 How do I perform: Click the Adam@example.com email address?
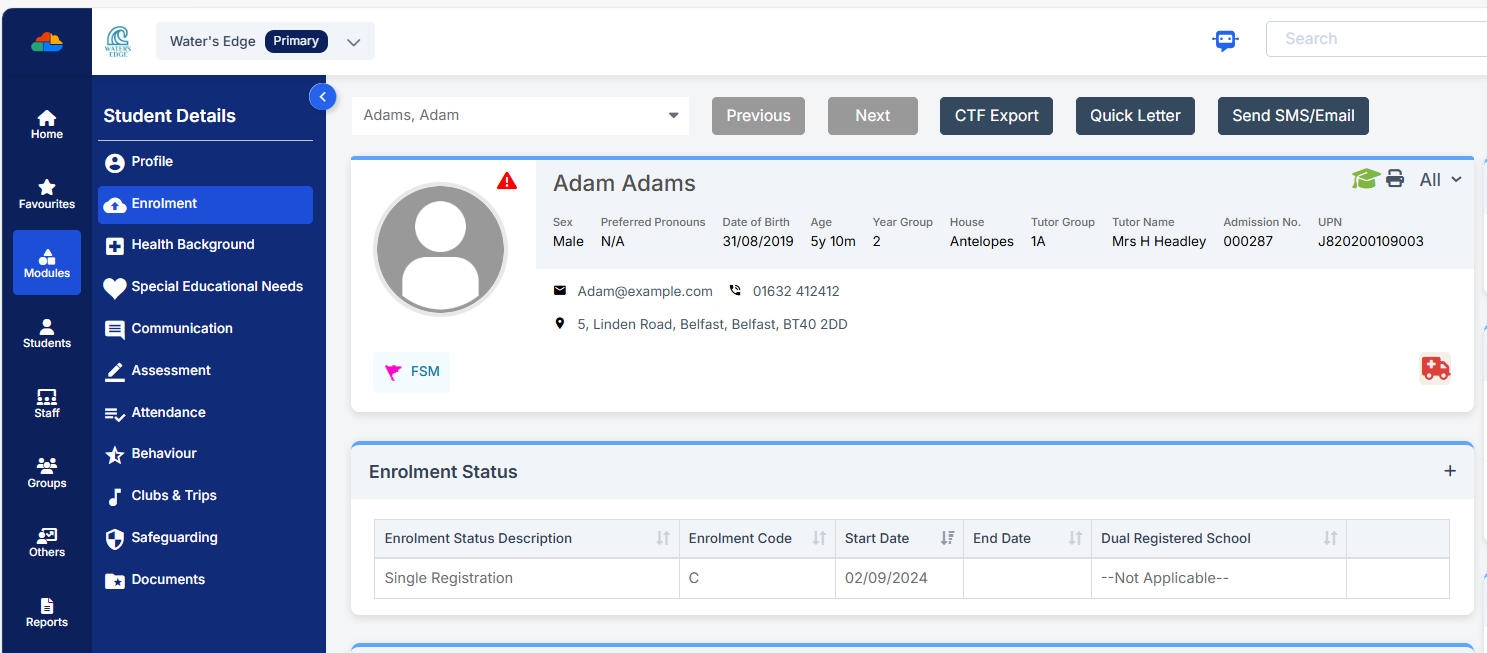click(645, 291)
